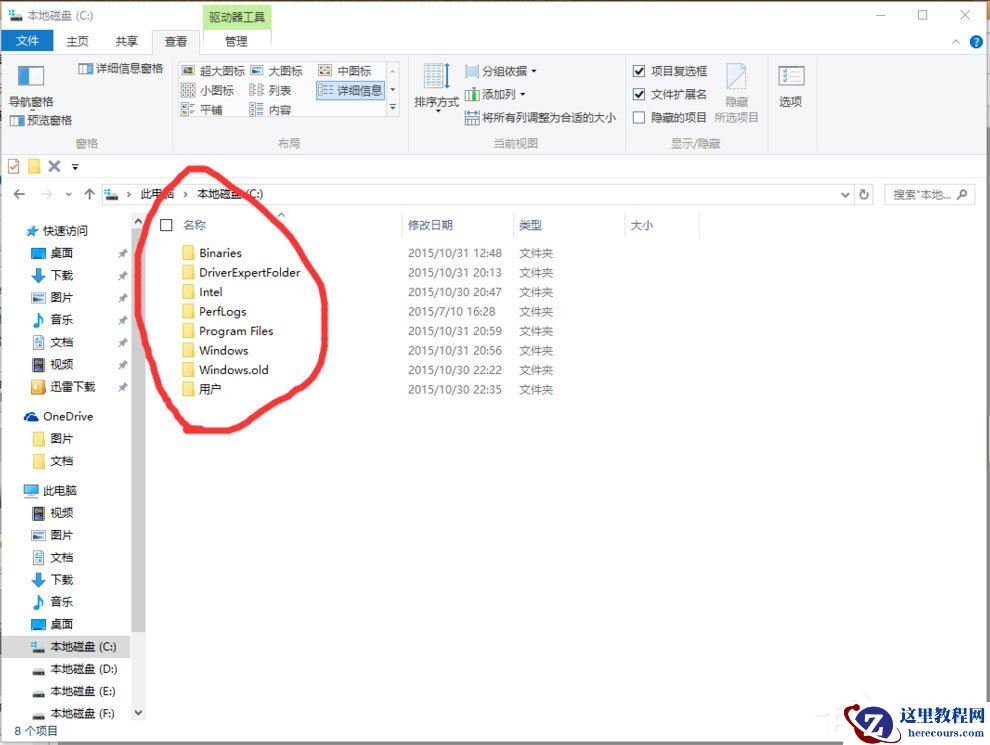Viewport: 990px width, 745px height.
Task: Navigate up using the up-arrow button
Action: (x=91, y=193)
